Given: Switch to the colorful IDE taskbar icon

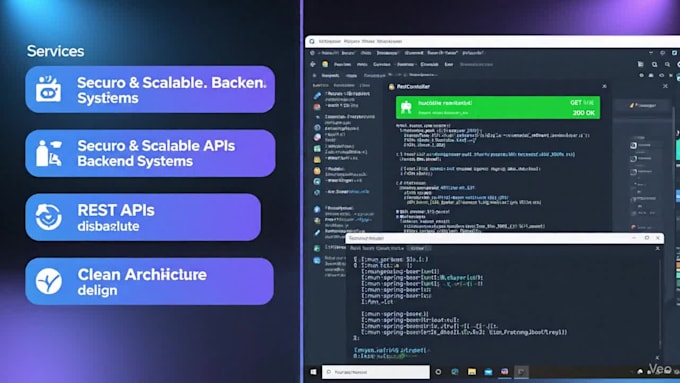Looking at the screenshot, I should 504,372.
